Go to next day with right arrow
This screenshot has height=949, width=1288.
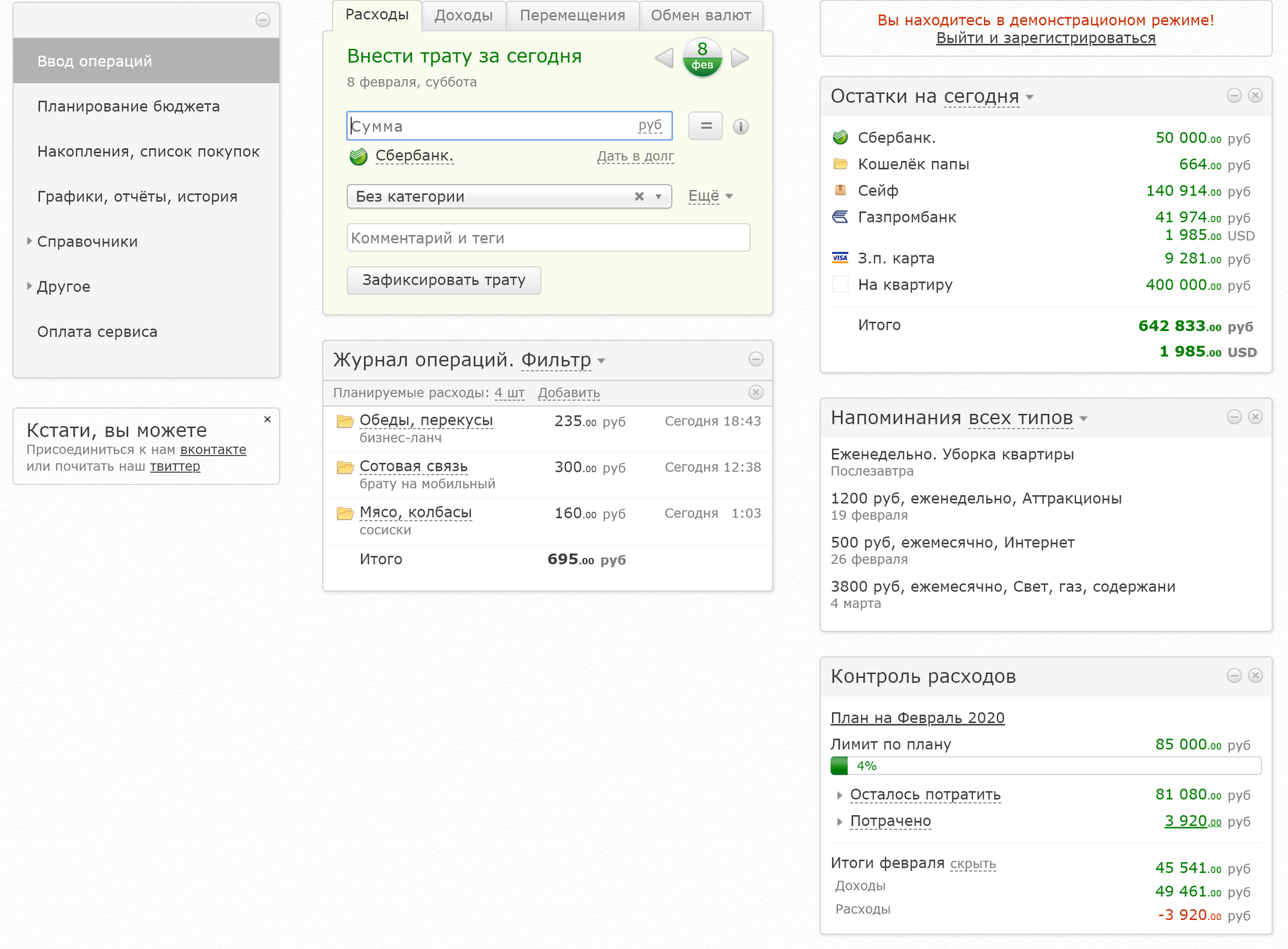[740, 58]
